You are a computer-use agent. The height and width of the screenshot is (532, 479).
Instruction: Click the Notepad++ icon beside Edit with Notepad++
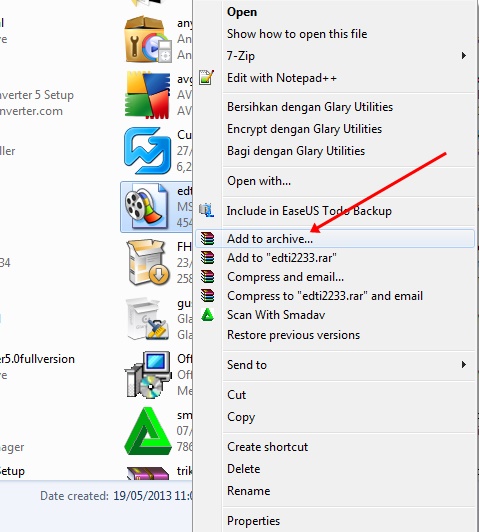207,78
